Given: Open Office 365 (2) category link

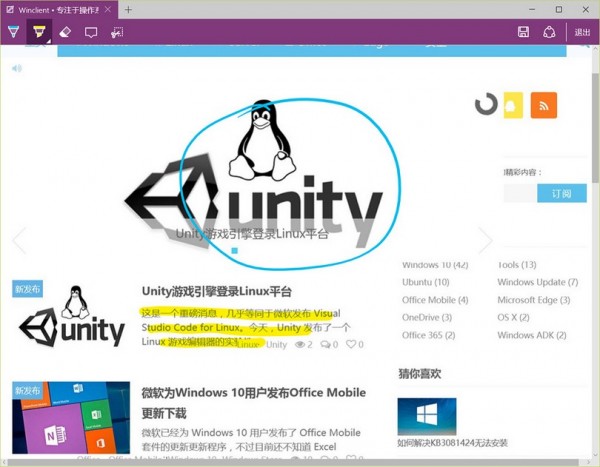Looking at the screenshot, I should coord(429,335).
